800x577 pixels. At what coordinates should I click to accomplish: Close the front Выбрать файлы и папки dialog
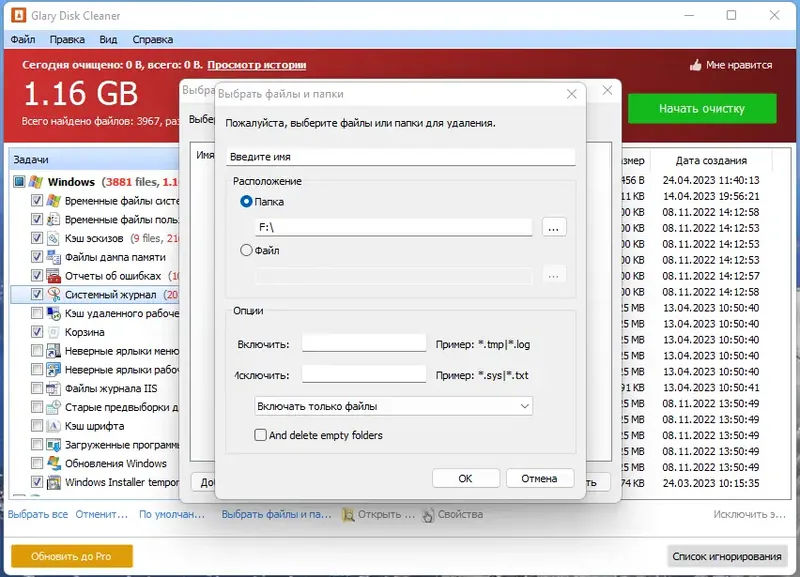pos(571,94)
